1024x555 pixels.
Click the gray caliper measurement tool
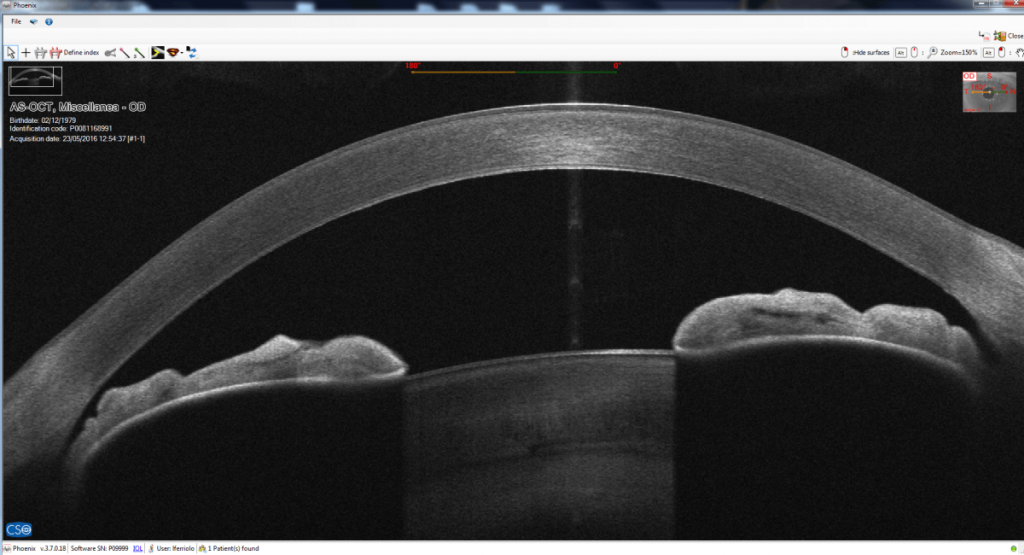40,52
